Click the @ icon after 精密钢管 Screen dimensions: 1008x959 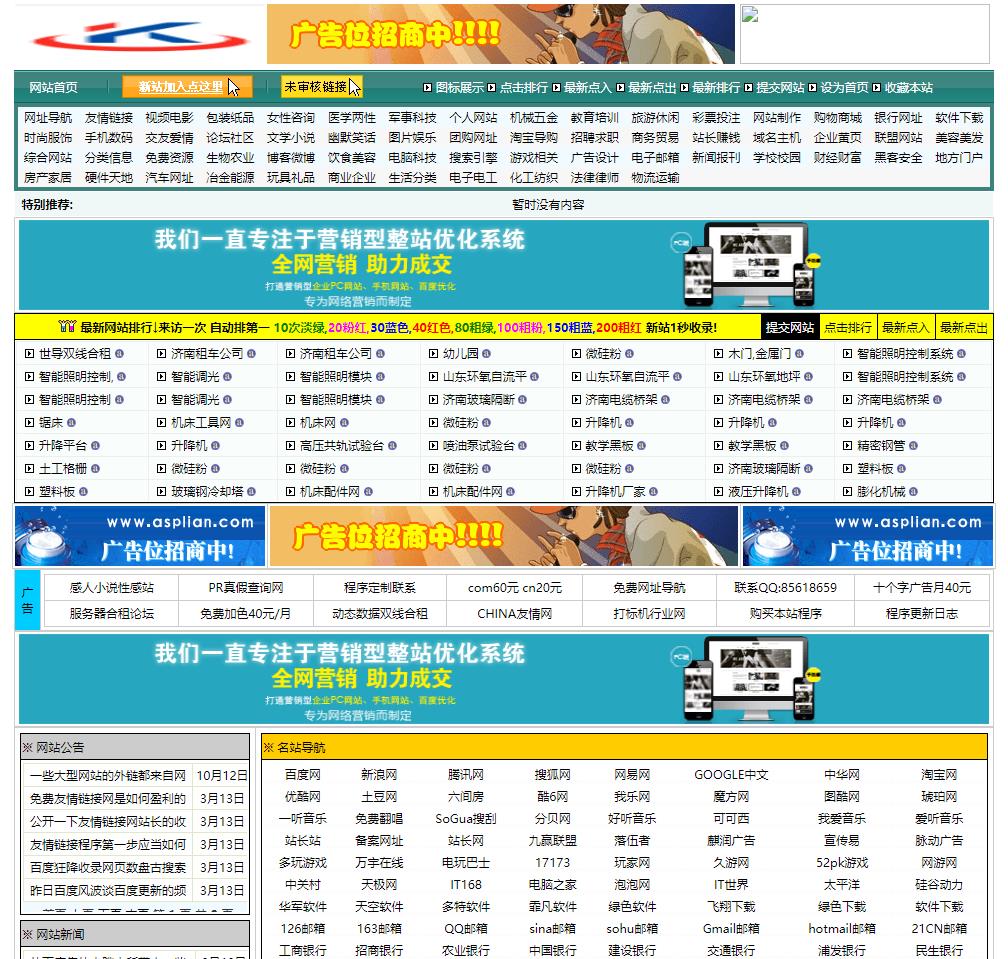tap(914, 445)
